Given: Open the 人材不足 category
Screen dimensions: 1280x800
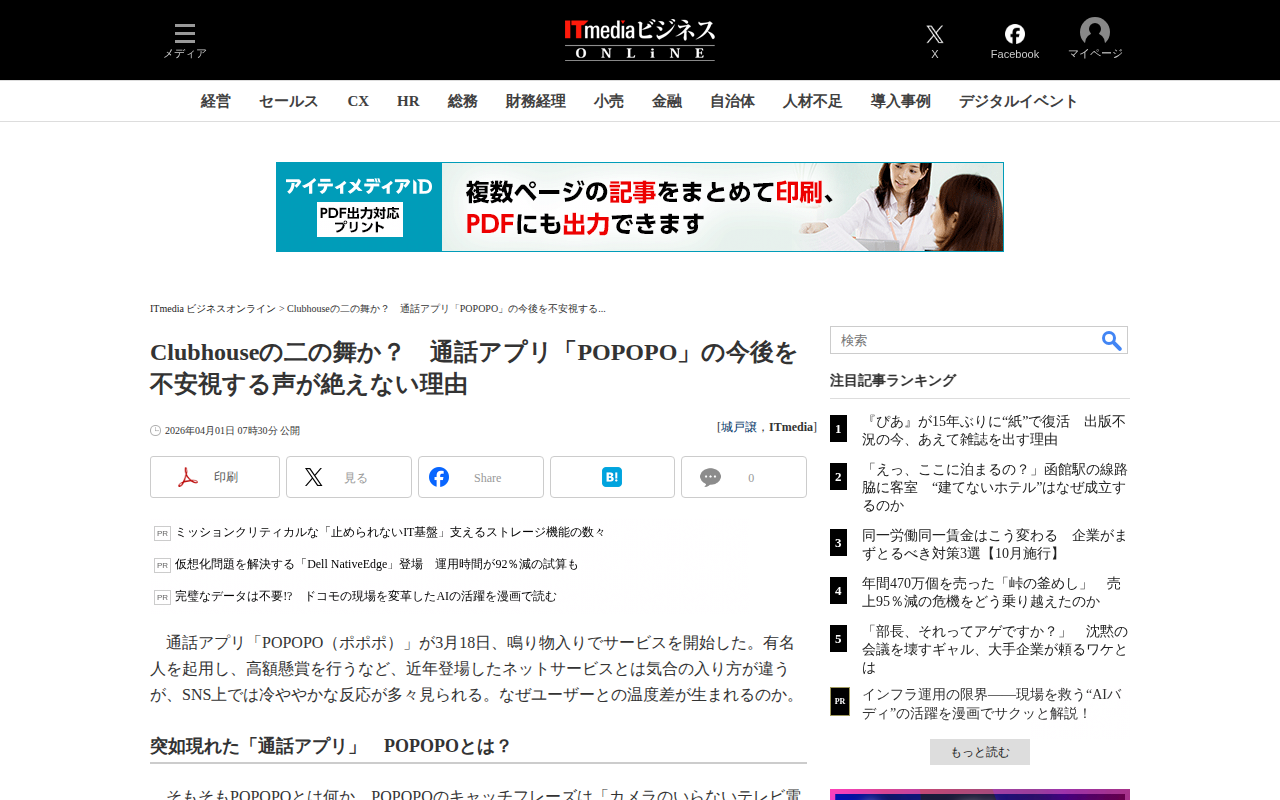Looking at the screenshot, I should 813,101.
